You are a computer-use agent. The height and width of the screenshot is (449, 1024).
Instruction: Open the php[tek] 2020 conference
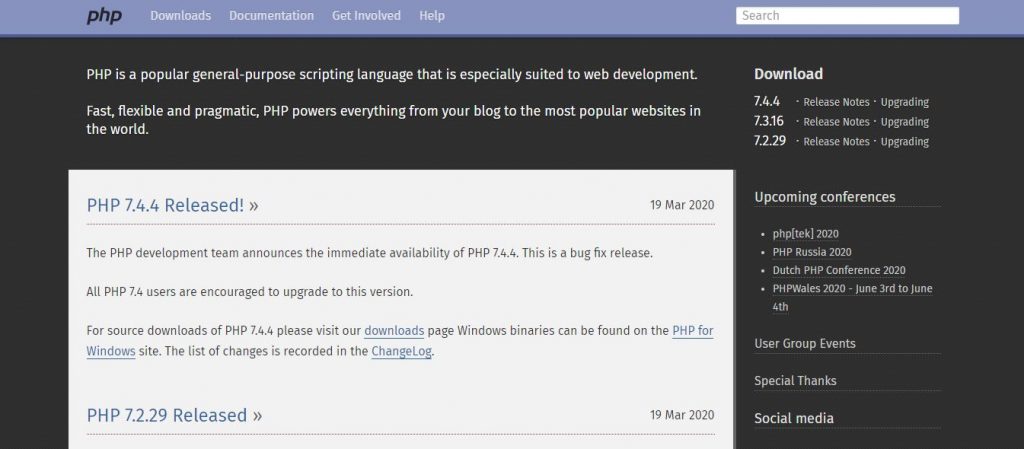point(805,234)
